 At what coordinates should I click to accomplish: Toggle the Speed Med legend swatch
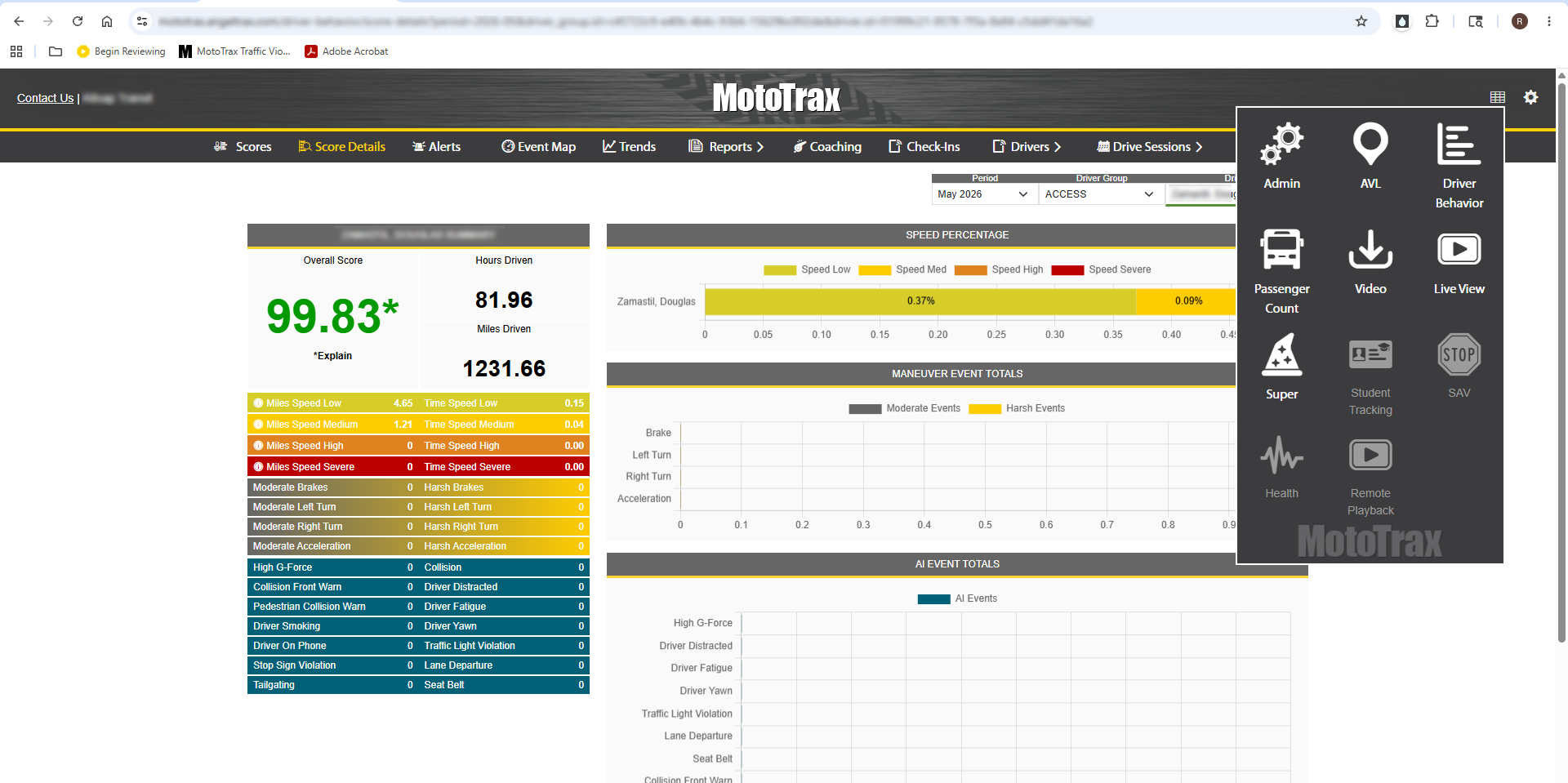tap(874, 270)
